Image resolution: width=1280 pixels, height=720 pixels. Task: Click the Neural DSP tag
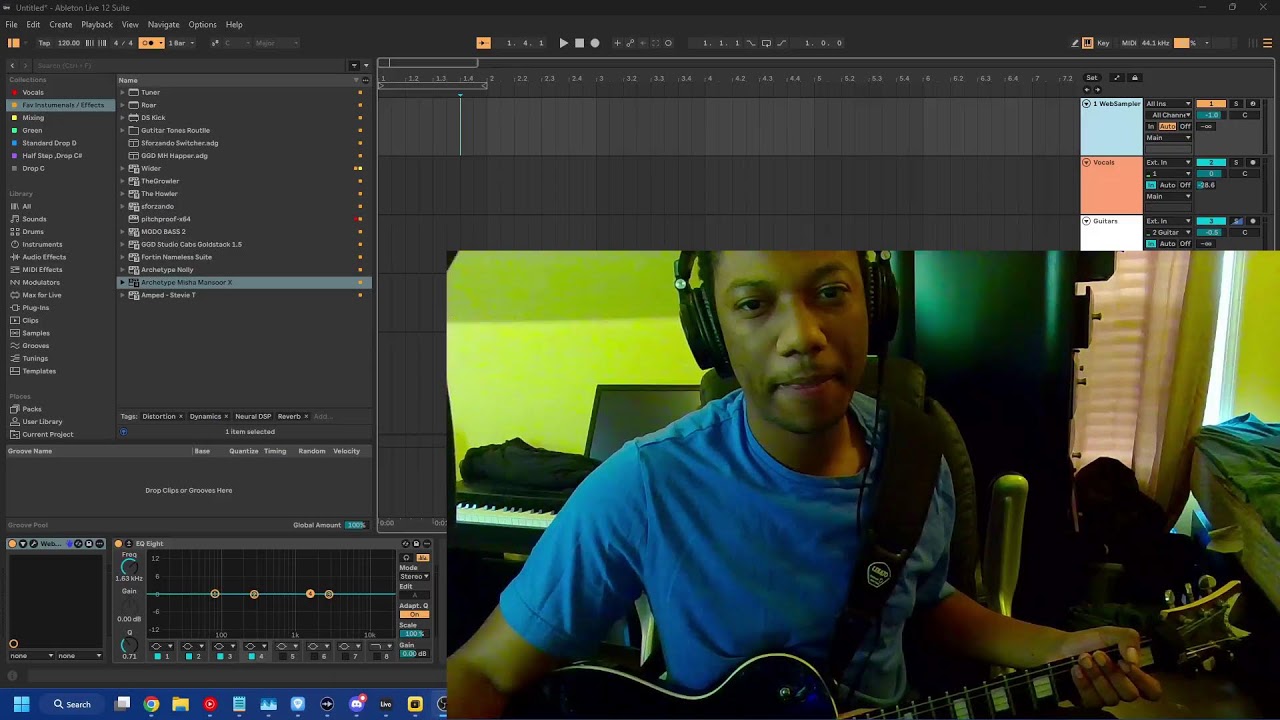252,416
